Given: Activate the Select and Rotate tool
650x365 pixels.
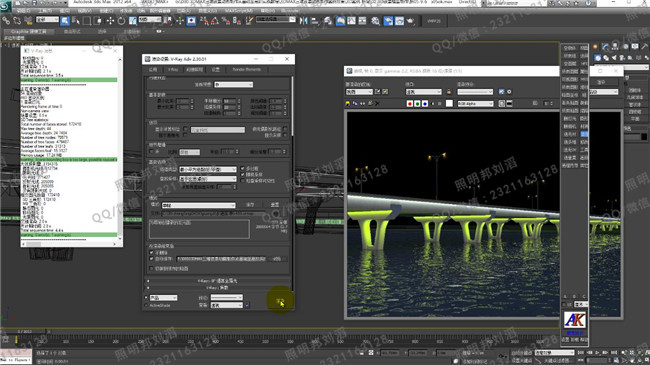Looking at the screenshot, I should point(121,20).
